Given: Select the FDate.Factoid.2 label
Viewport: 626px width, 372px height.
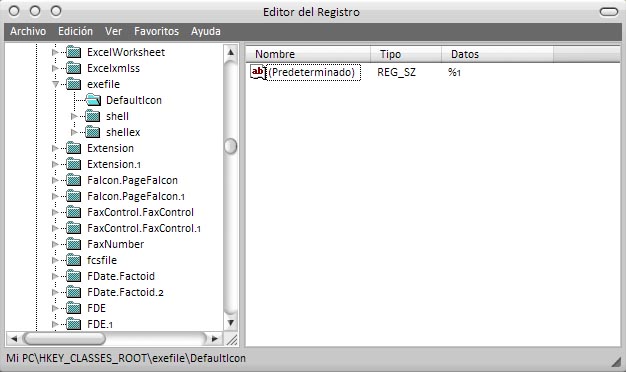Looking at the screenshot, I should point(125,292).
